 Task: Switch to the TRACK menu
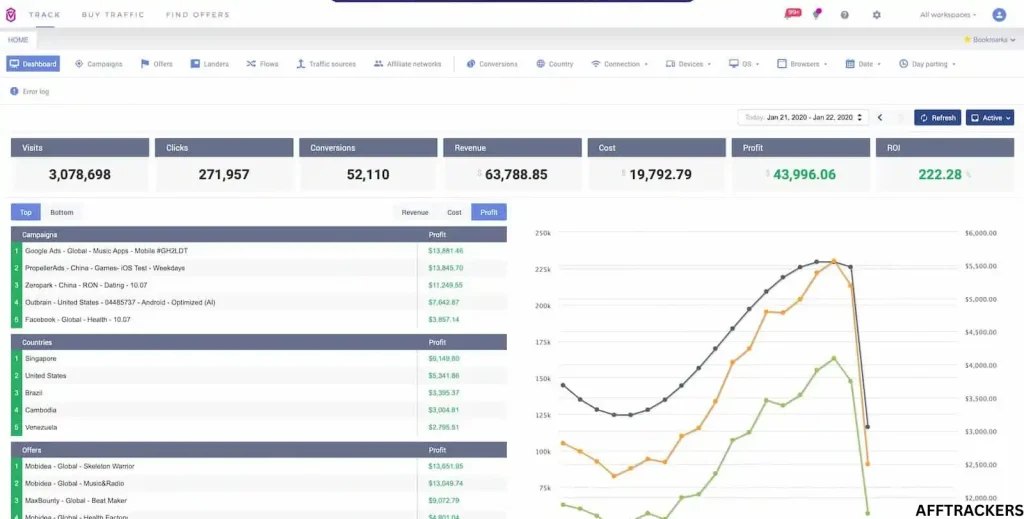coord(44,14)
